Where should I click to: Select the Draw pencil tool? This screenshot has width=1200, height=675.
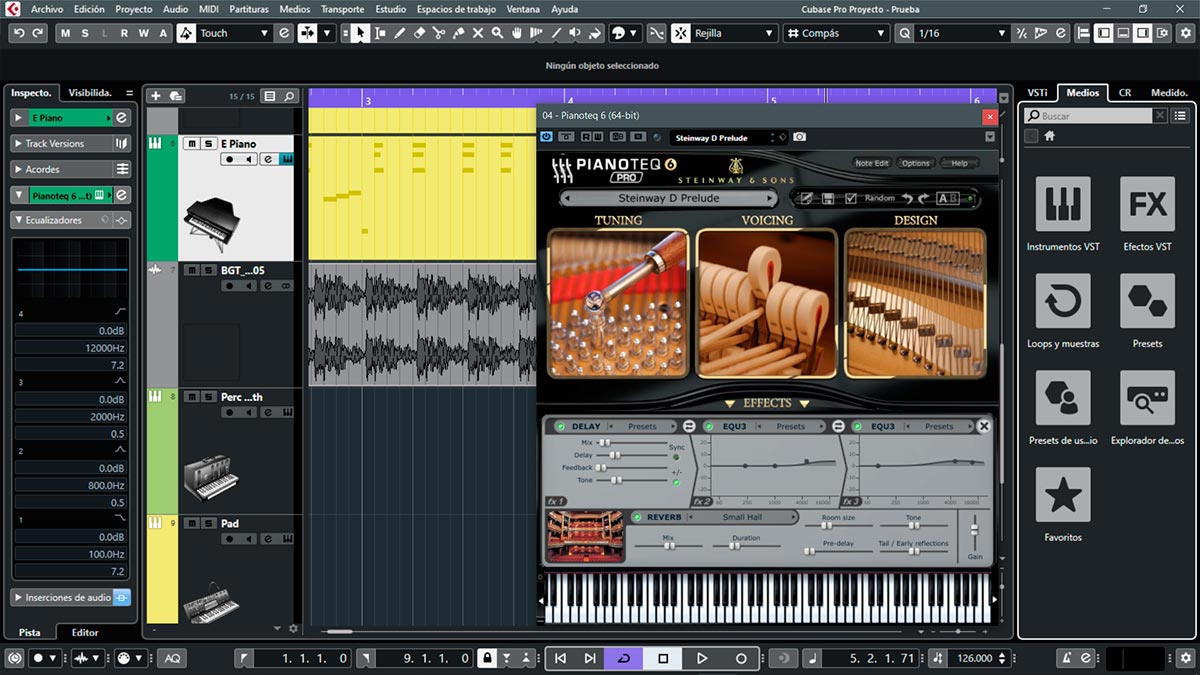pos(400,33)
